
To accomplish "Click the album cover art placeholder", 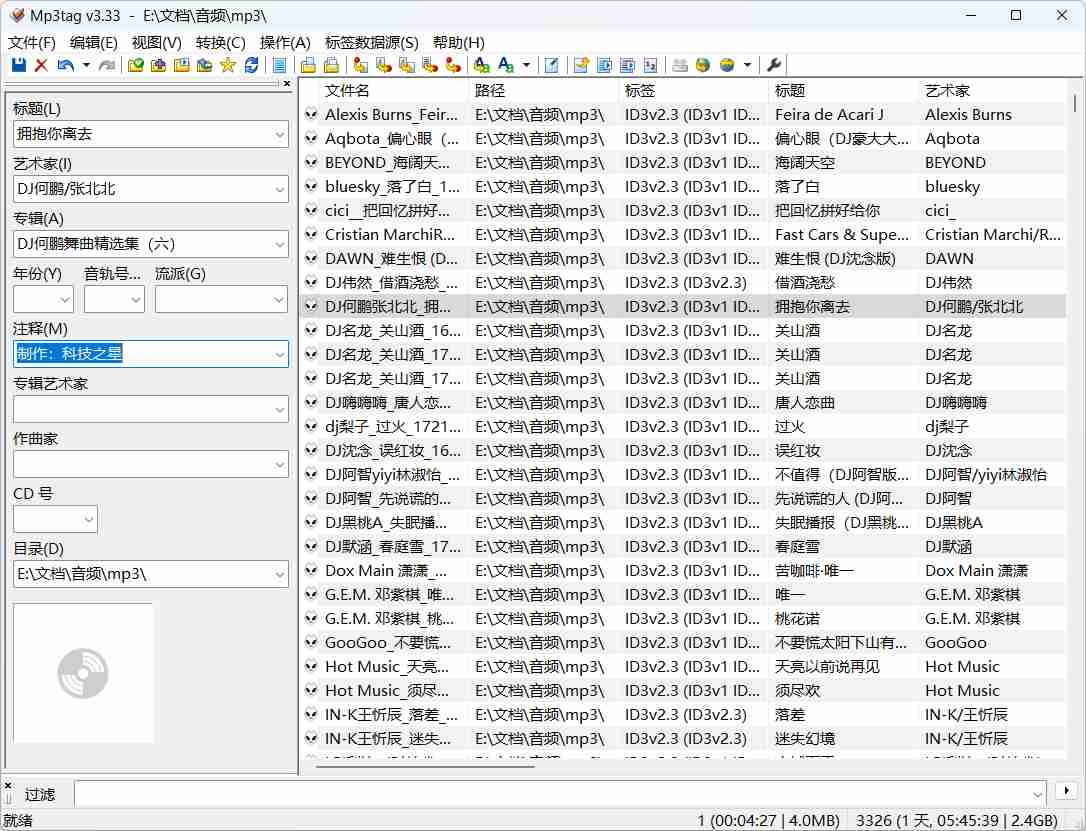I will (x=83, y=673).
